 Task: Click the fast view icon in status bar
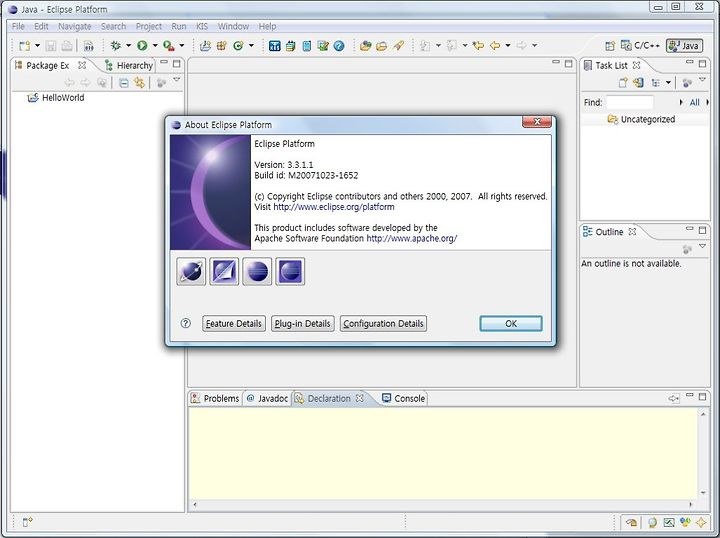[27, 522]
